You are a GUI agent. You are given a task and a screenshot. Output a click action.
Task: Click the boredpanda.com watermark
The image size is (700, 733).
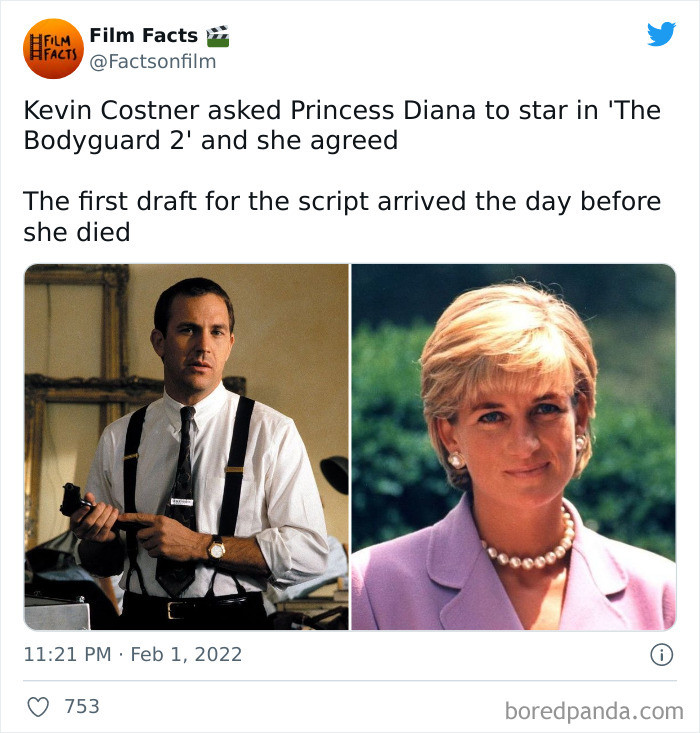click(594, 712)
